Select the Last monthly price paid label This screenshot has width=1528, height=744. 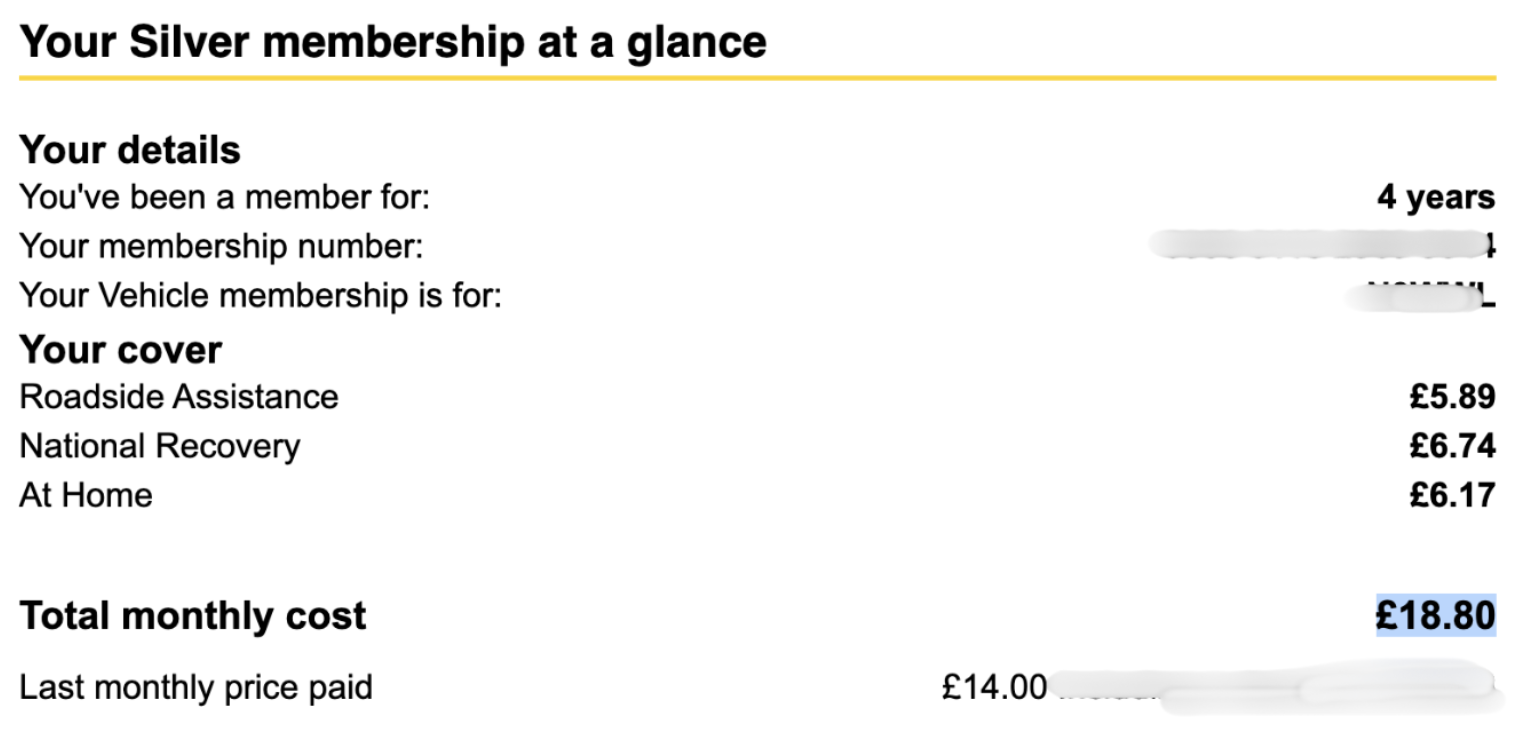tap(196, 688)
